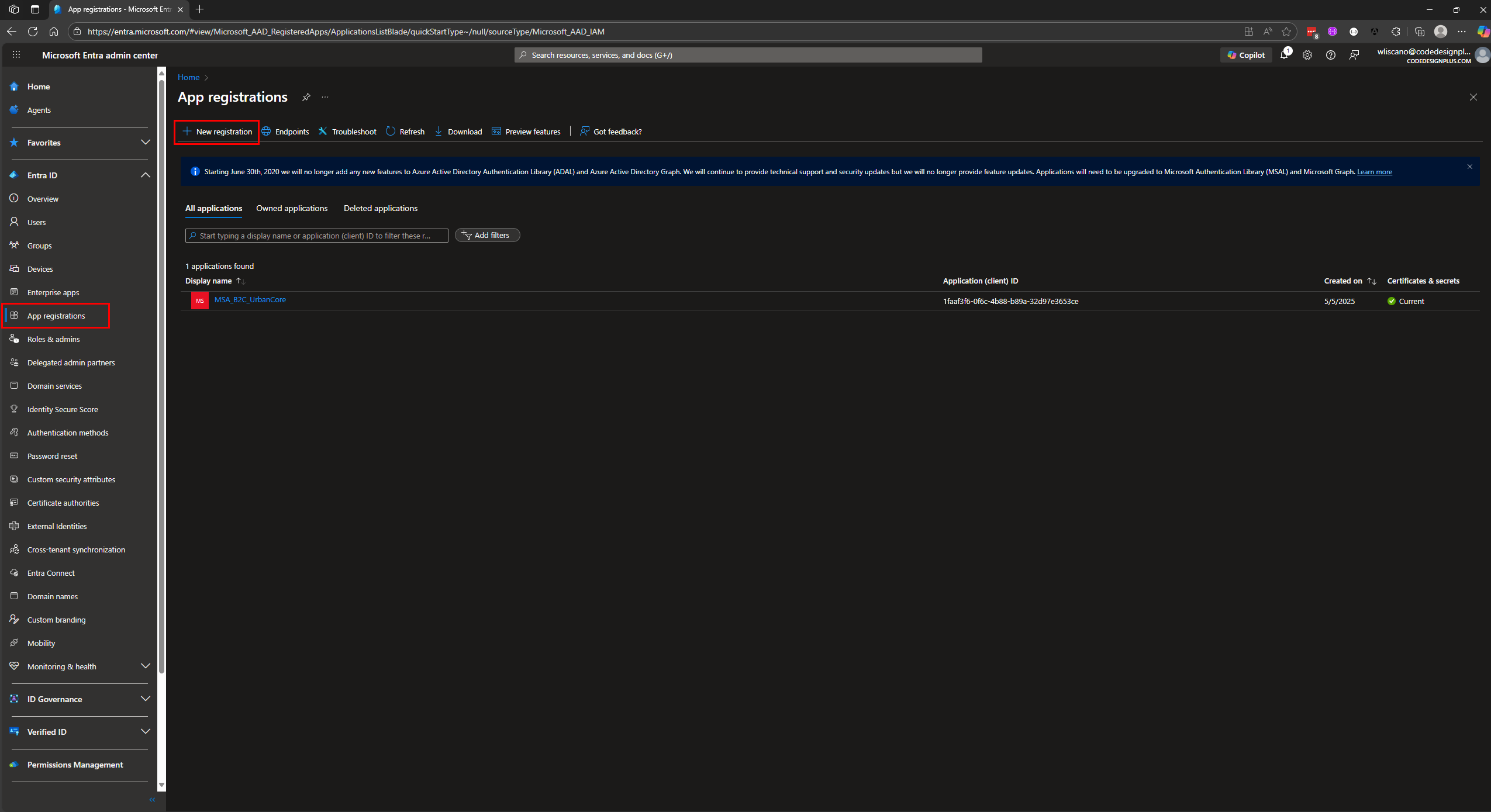Open Certificate authorities
The width and height of the screenshot is (1491, 812).
click(x=63, y=503)
